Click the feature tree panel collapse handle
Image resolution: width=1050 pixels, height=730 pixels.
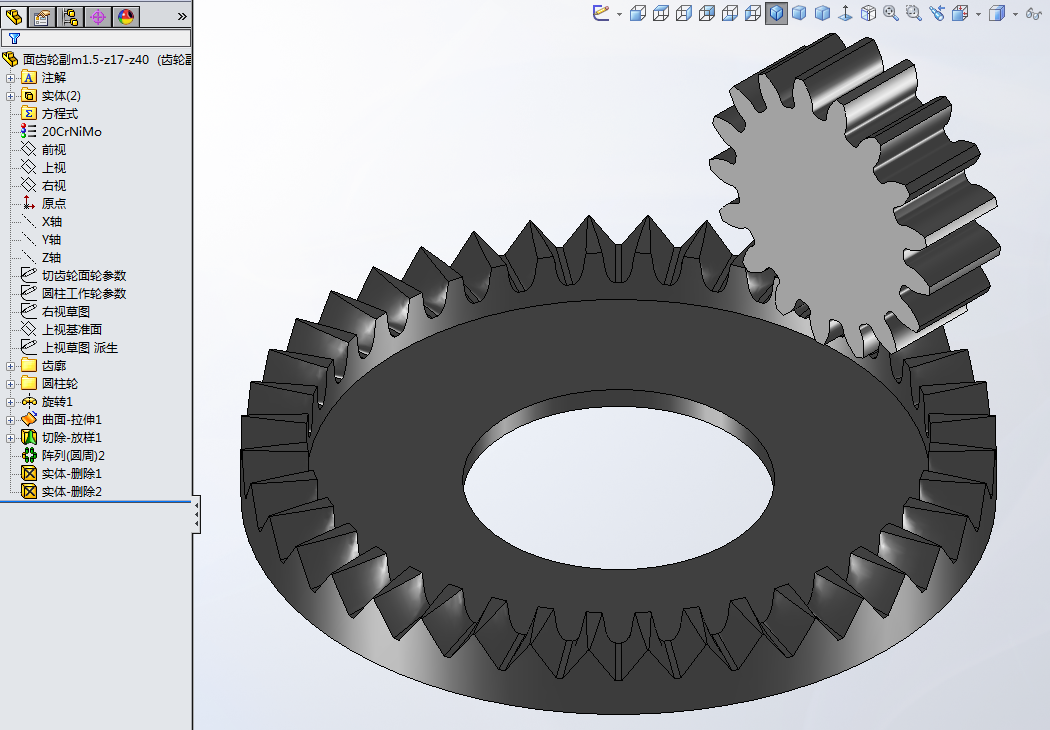click(196, 514)
